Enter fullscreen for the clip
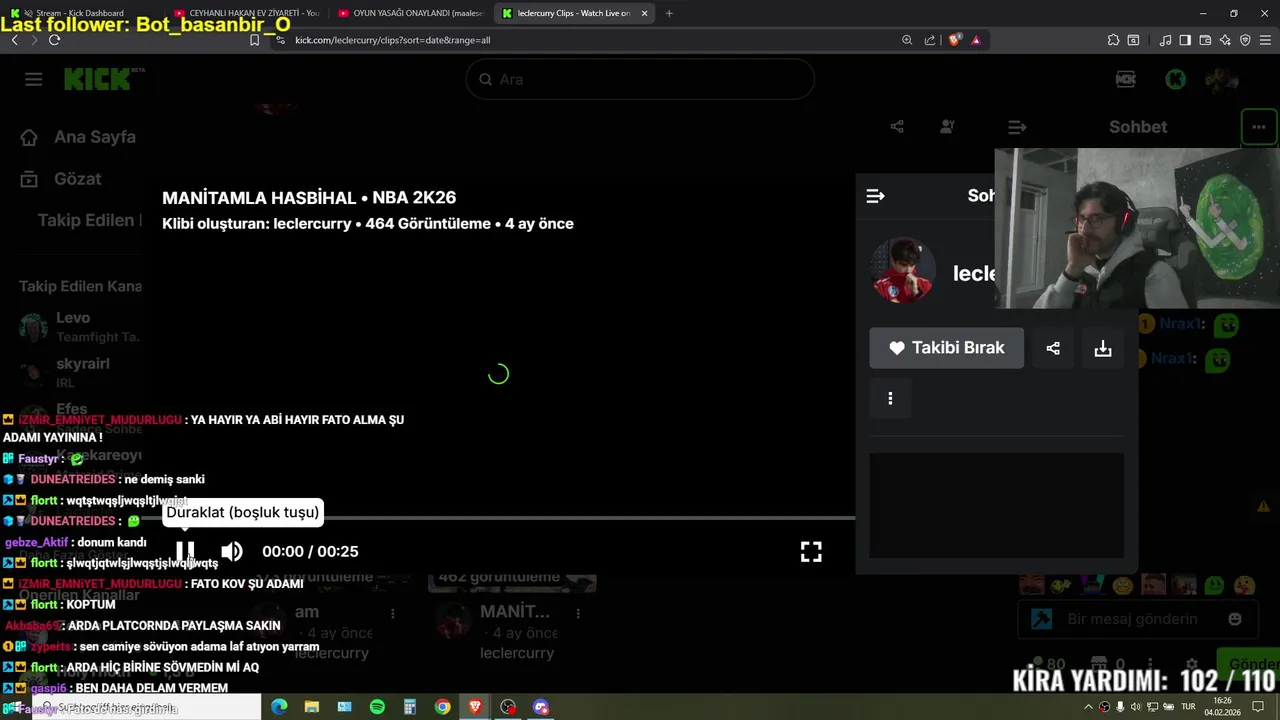1280x720 pixels. point(811,551)
